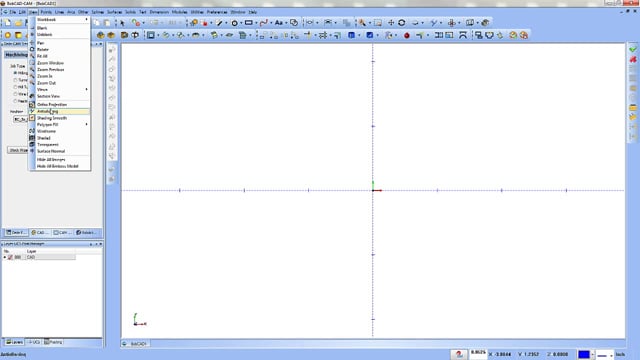
Task: Select the Milling job type radio button
Action: coord(16,73)
